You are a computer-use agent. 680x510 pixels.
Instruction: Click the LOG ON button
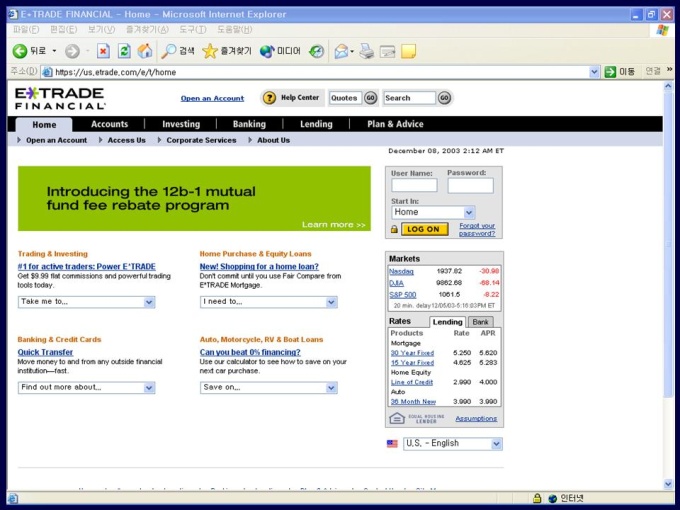point(425,229)
